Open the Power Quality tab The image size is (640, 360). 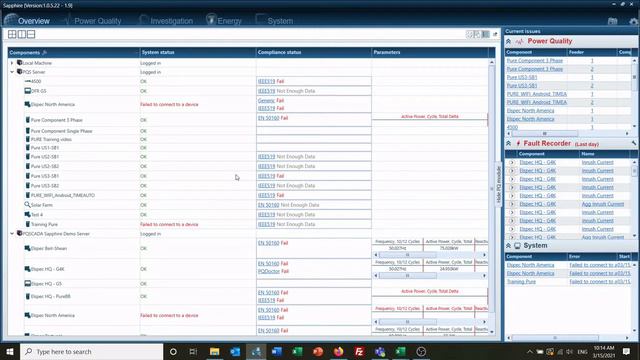tap(92, 20)
